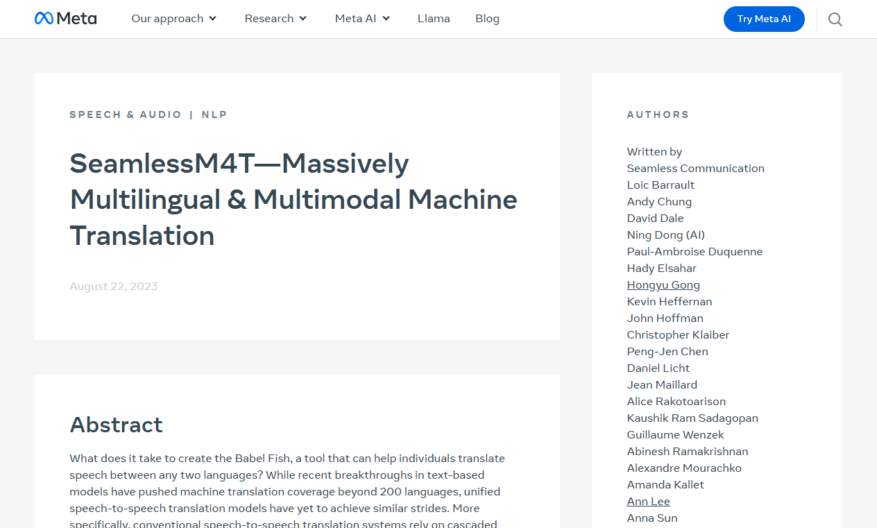The image size is (877, 528).
Task: Click the Meta logo
Action: pyautogui.click(x=65, y=18)
